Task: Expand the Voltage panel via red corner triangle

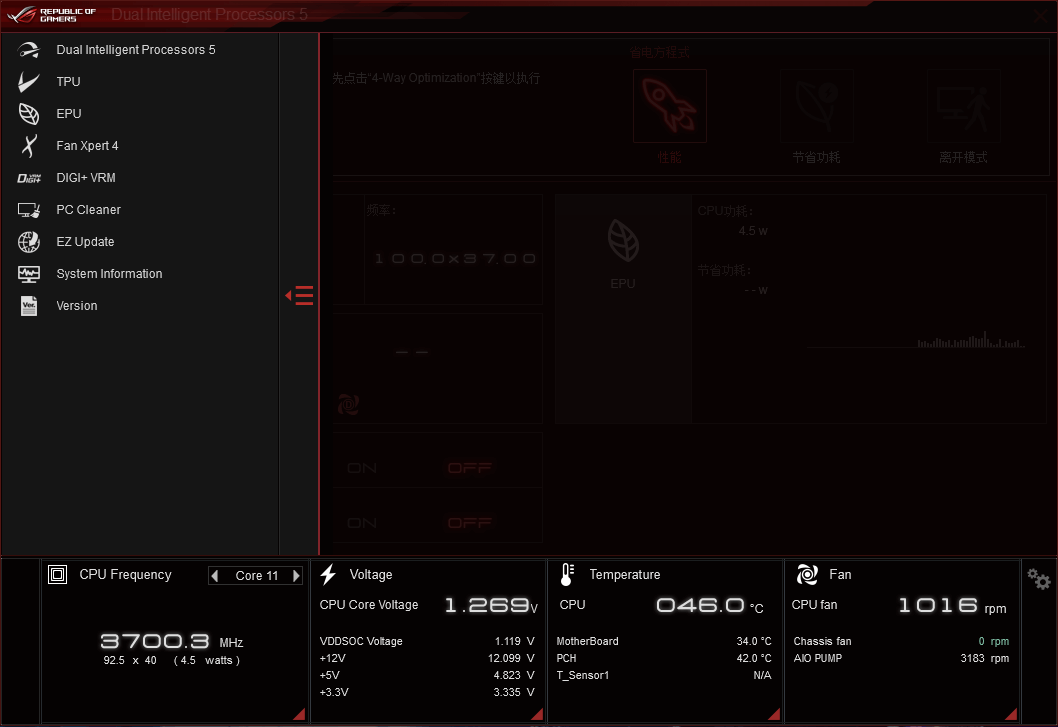Action: (536, 713)
